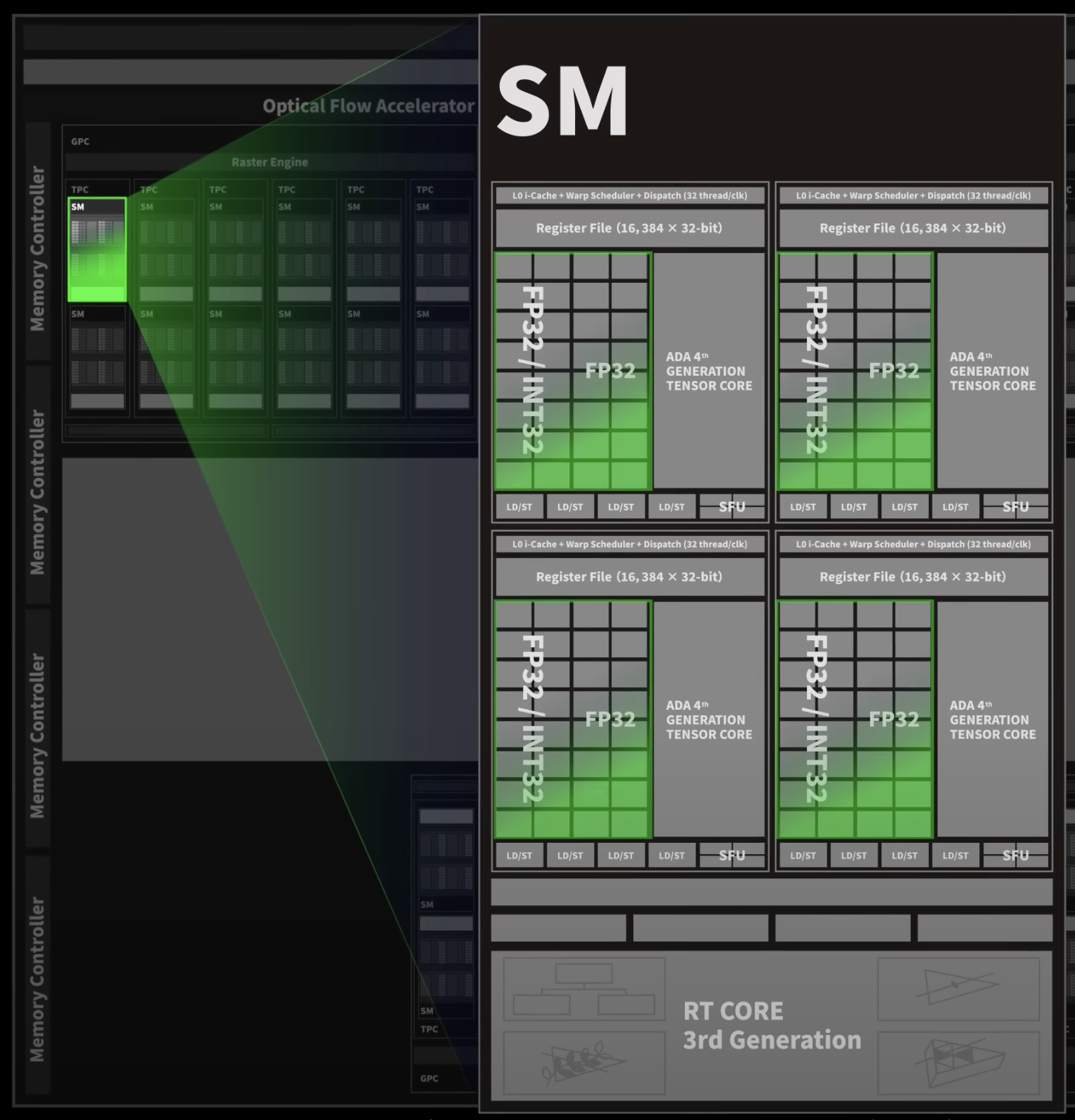Click the hierarchy tree icon in RT Core
1075x1120 pixels.
coord(584,990)
